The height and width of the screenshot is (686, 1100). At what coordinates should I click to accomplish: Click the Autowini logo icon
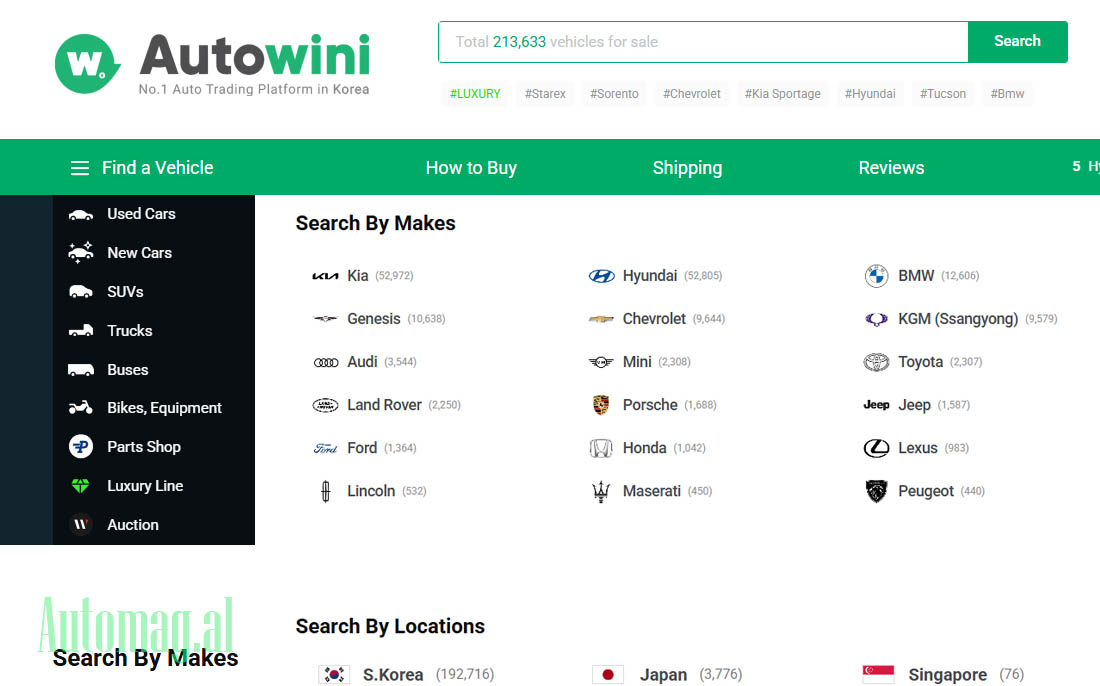pos(87,63)
